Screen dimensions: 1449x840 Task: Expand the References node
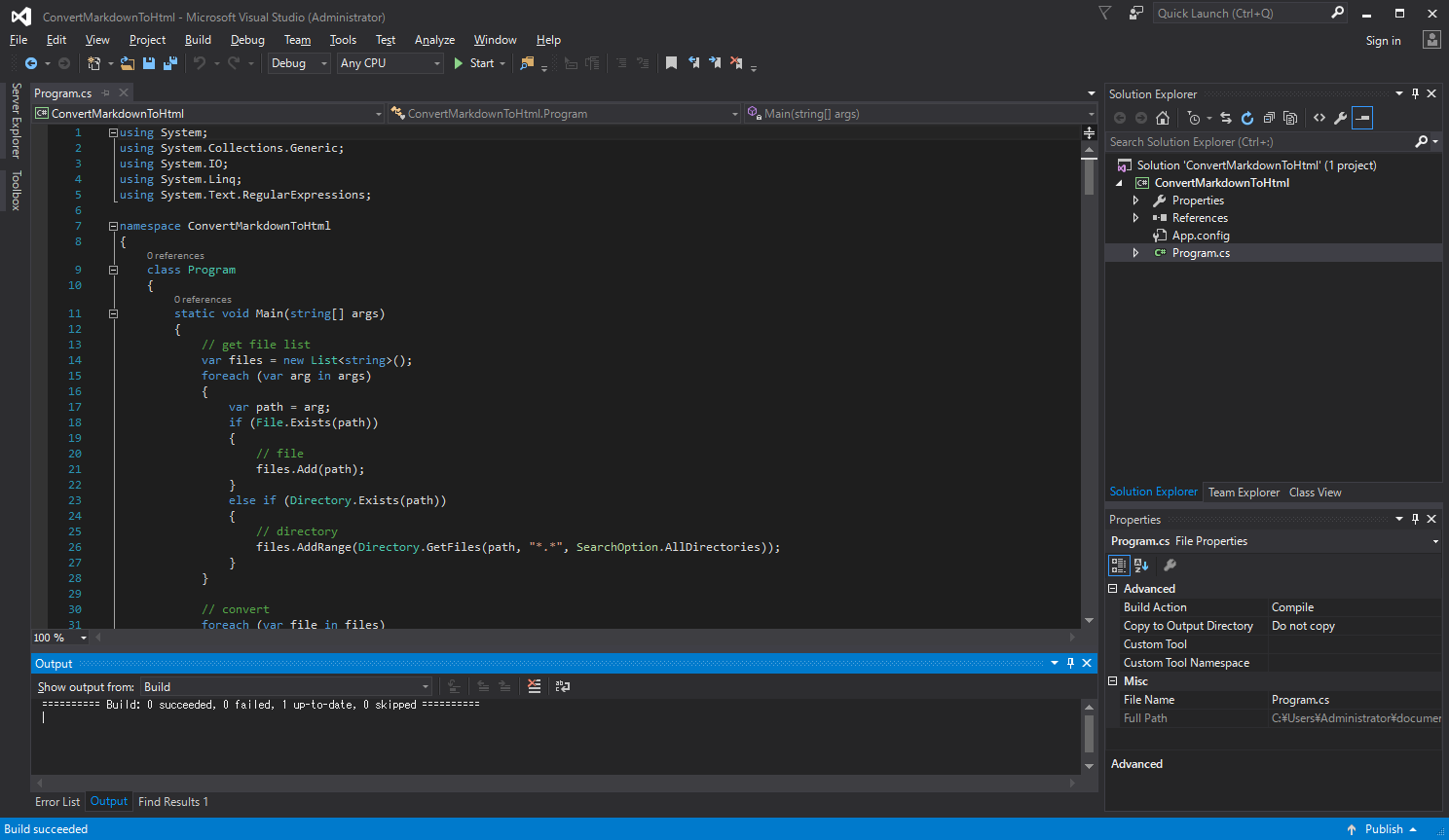1135,218
